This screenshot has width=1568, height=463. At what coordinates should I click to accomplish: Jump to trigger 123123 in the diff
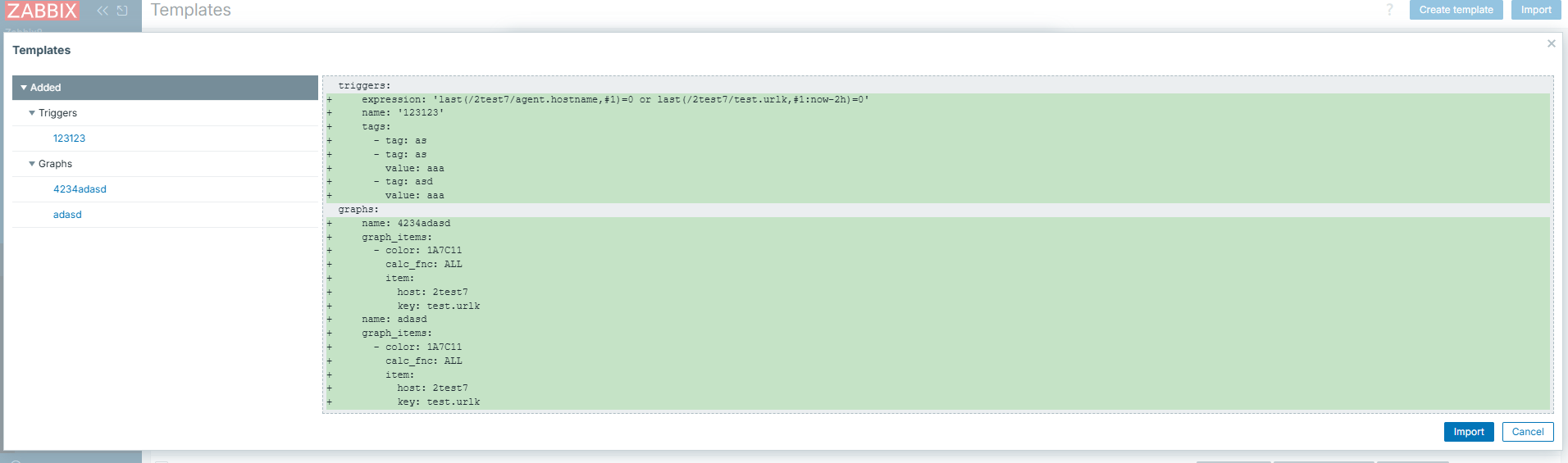69,138
